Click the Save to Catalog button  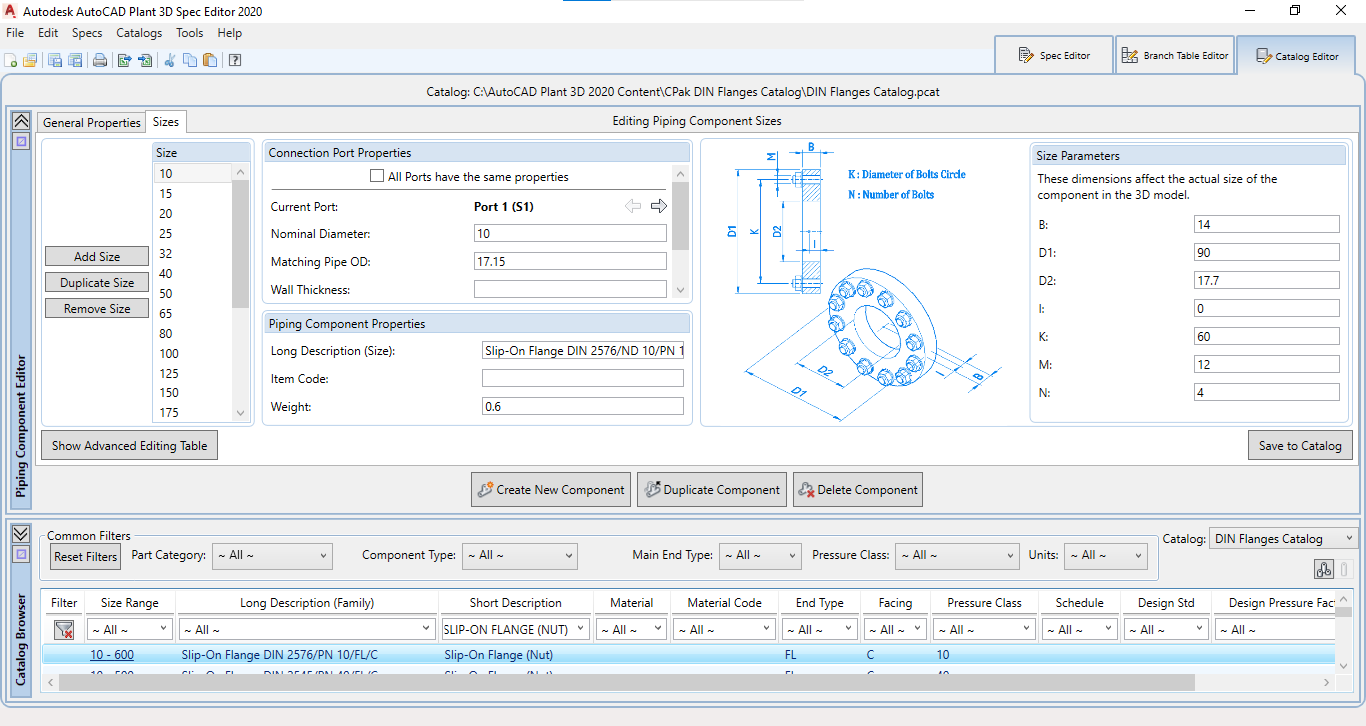[x=1300, y=446]
